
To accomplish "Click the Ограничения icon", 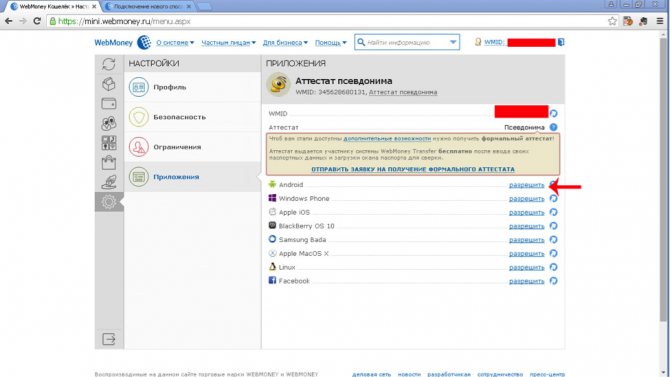I will (x=139, y=147).
